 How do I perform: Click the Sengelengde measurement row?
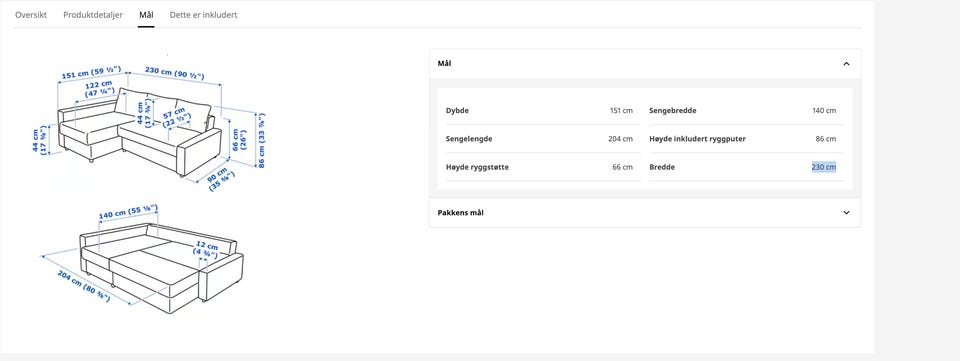point(539,139)
